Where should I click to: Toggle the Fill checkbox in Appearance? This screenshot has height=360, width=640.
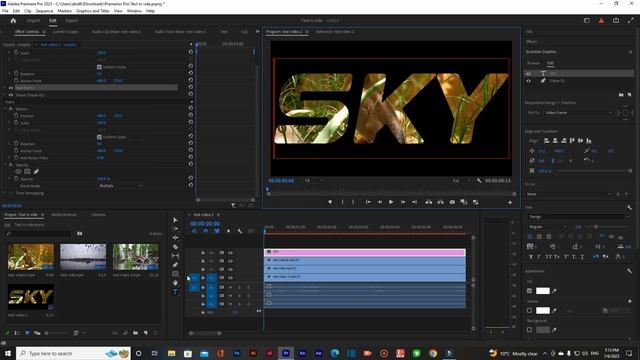(x=529, y=291)
